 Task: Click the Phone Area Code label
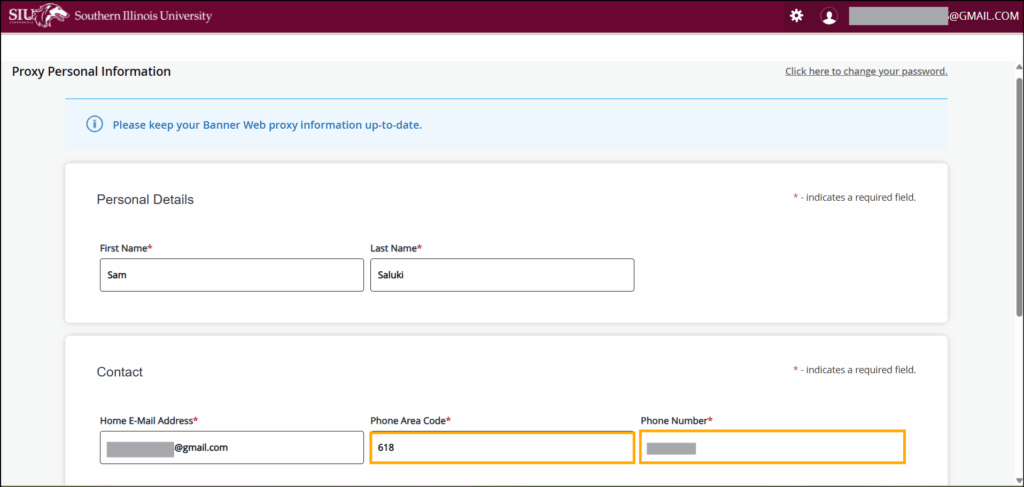tap(410, 421)
